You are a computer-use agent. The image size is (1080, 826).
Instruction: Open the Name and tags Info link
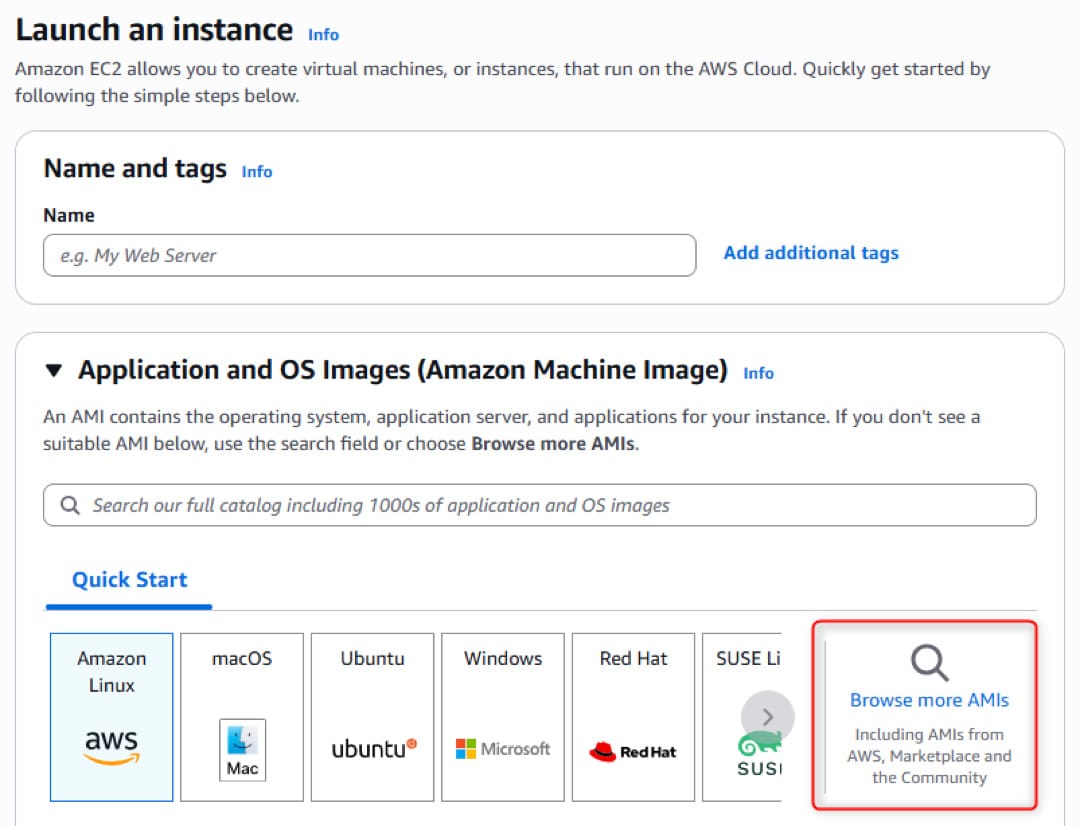coord(256,171)
